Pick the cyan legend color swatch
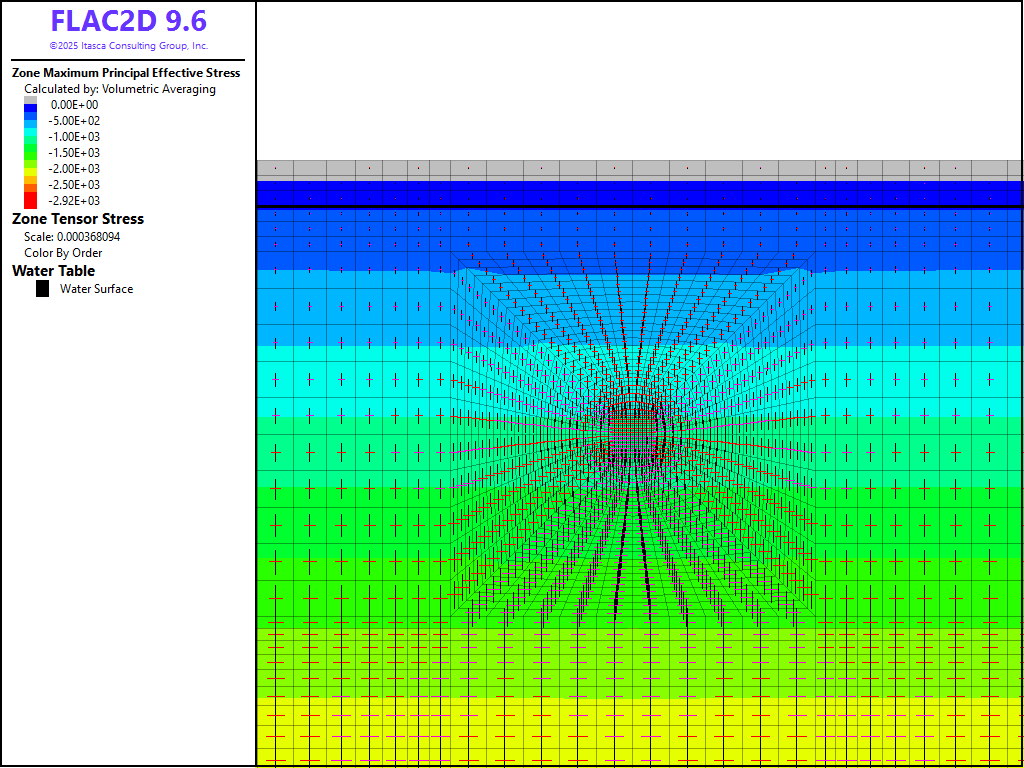This screenshot has width=1024, height=768. click(x=30, y=137)
